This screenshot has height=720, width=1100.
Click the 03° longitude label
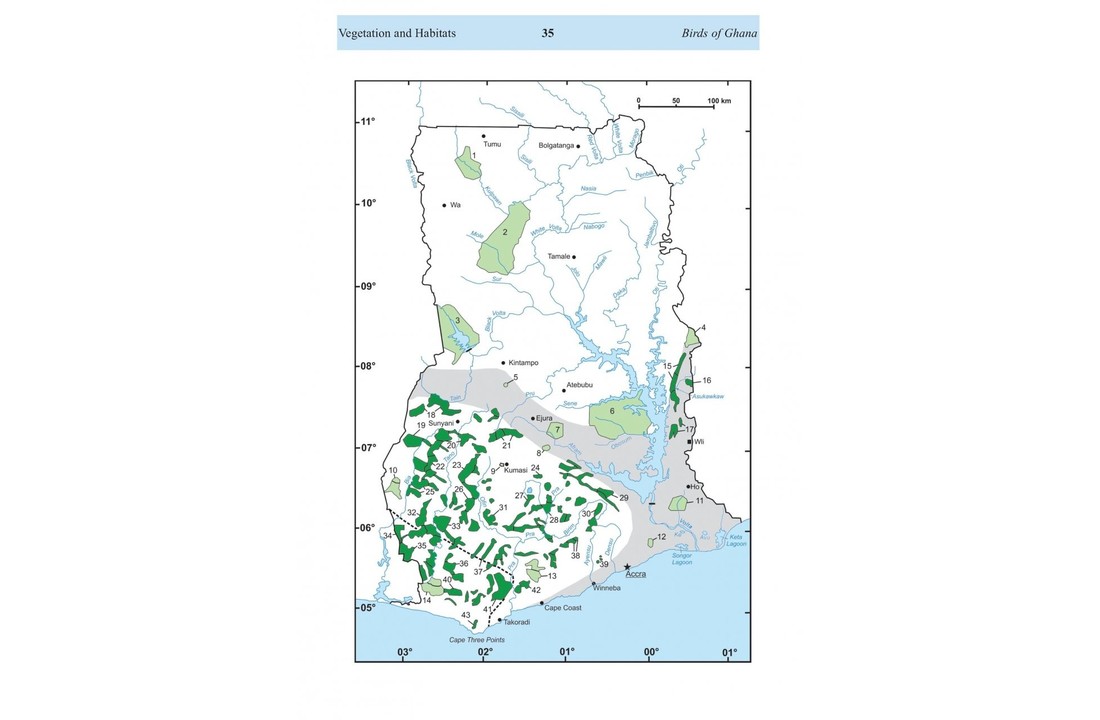405,652
